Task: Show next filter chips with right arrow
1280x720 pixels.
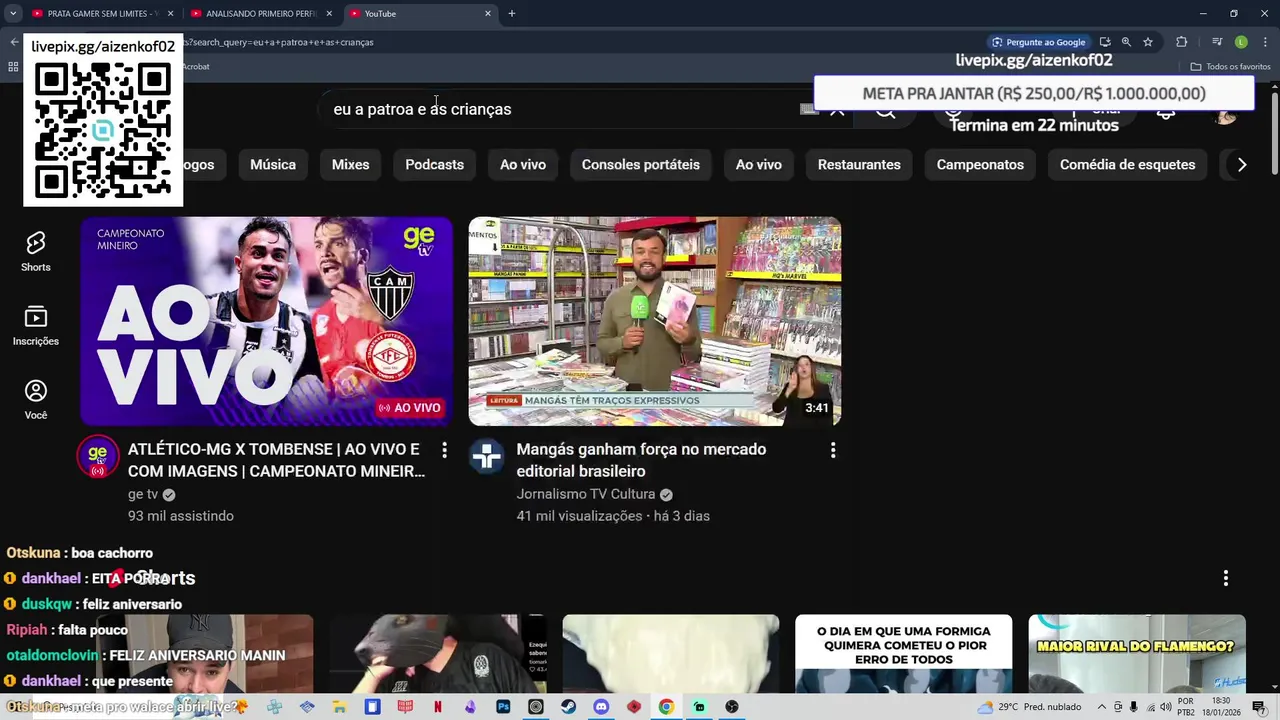Action: (x=1242, y=165)
